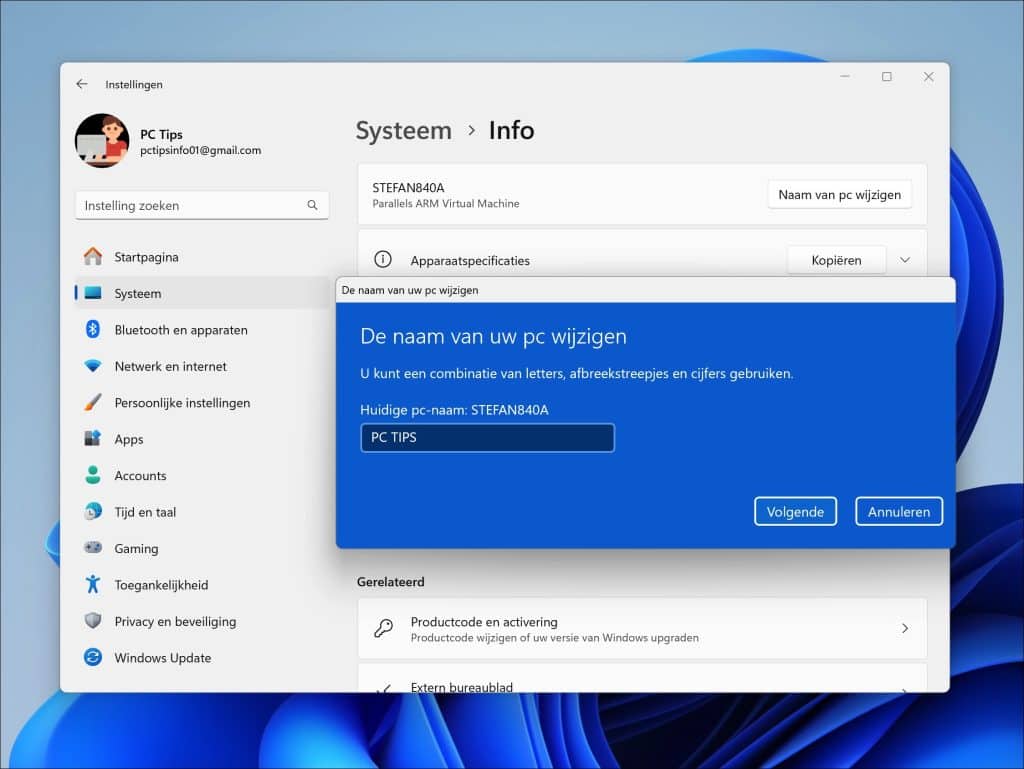Viewport: 1024px width, 769px height.
Task: Click the Startpagina home icon
Action: click(x=93, y=257)
